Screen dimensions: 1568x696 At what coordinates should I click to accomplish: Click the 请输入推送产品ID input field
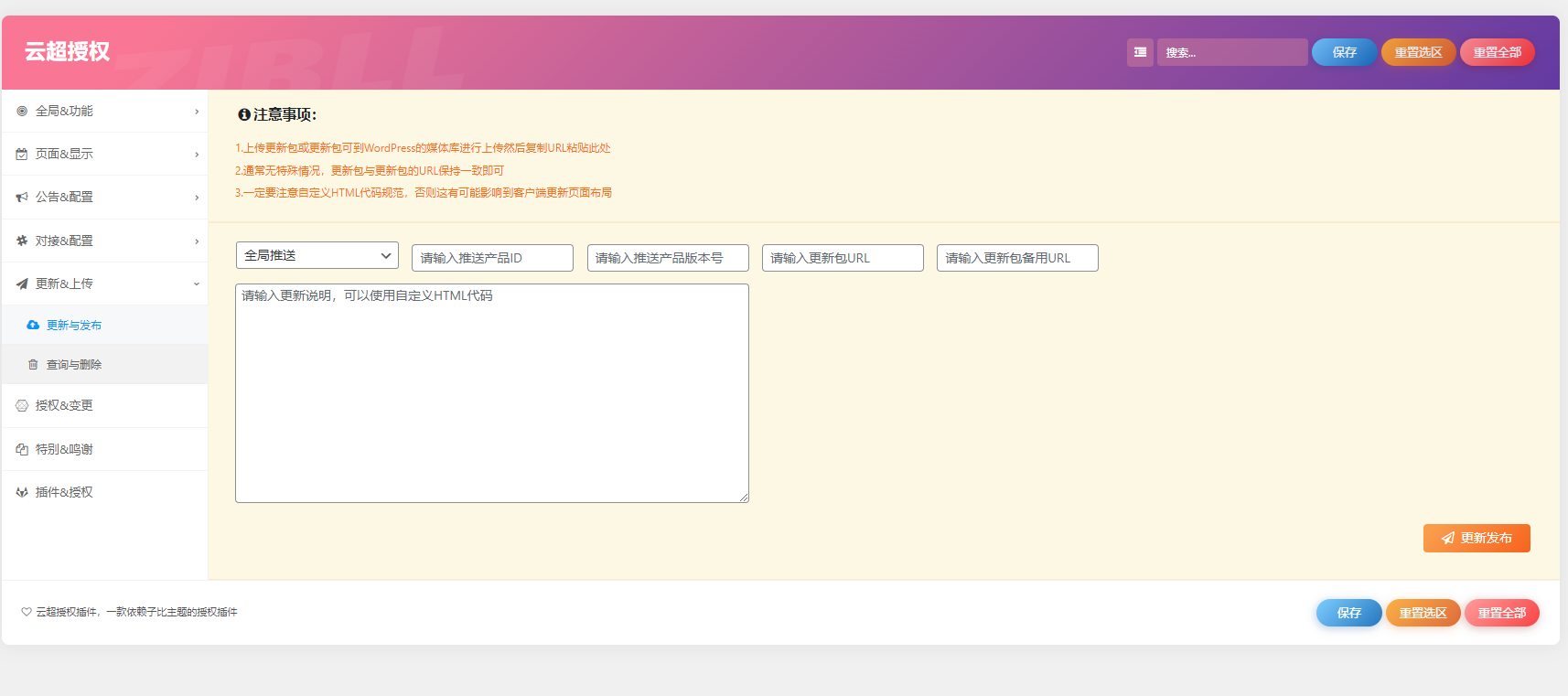492,258
